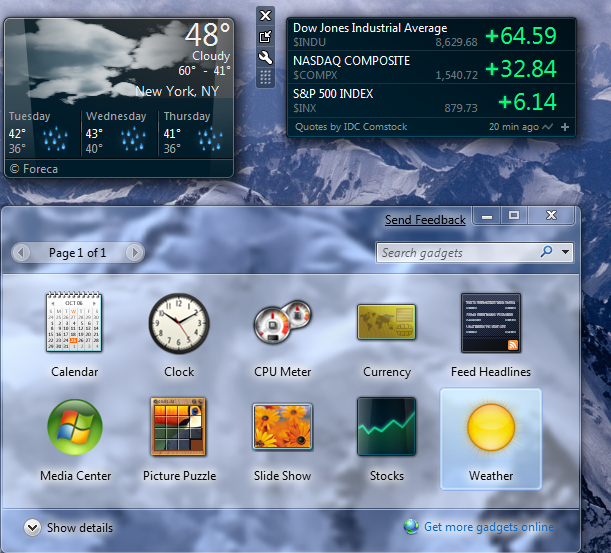Go to next gadget page

pos(134,253)
